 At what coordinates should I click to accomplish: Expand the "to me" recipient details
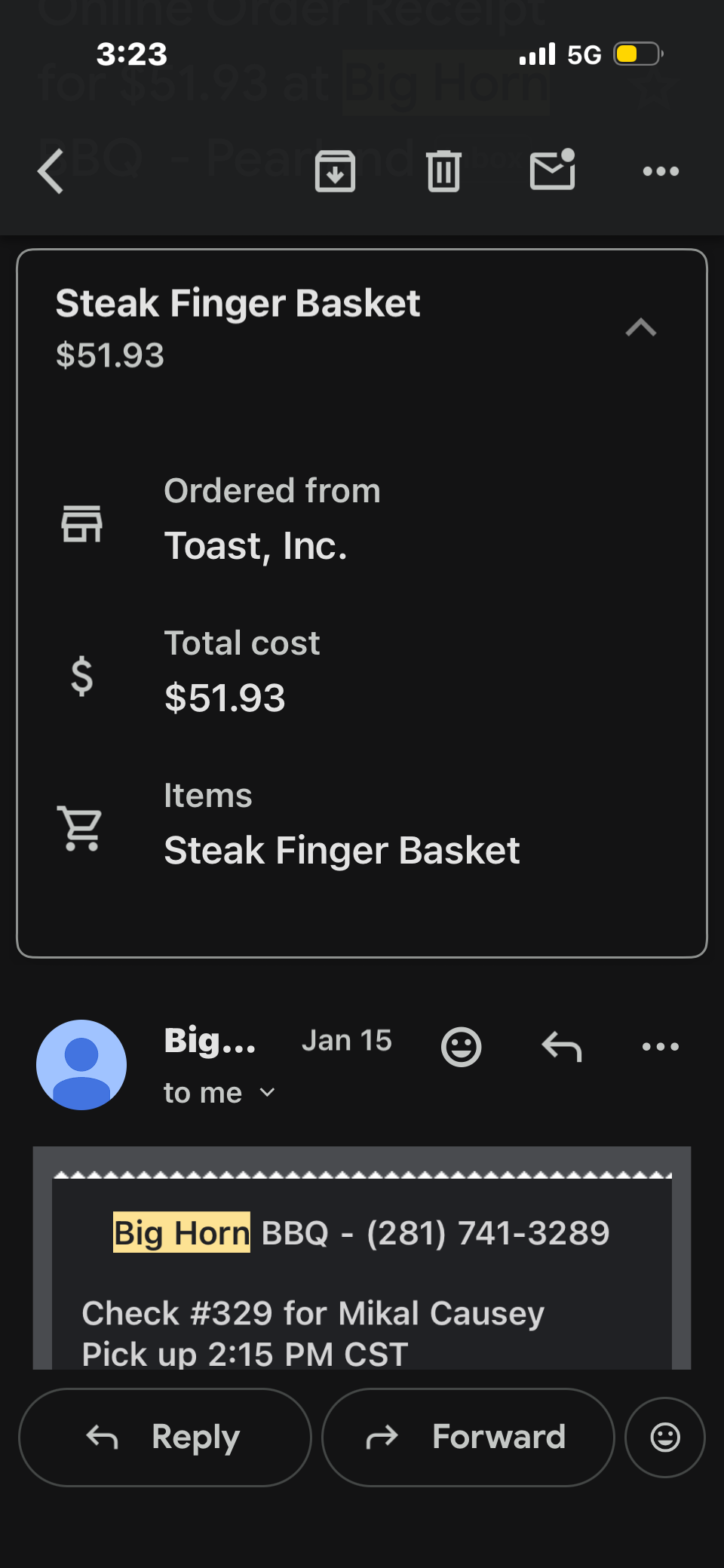click(x=219, y=1093)
